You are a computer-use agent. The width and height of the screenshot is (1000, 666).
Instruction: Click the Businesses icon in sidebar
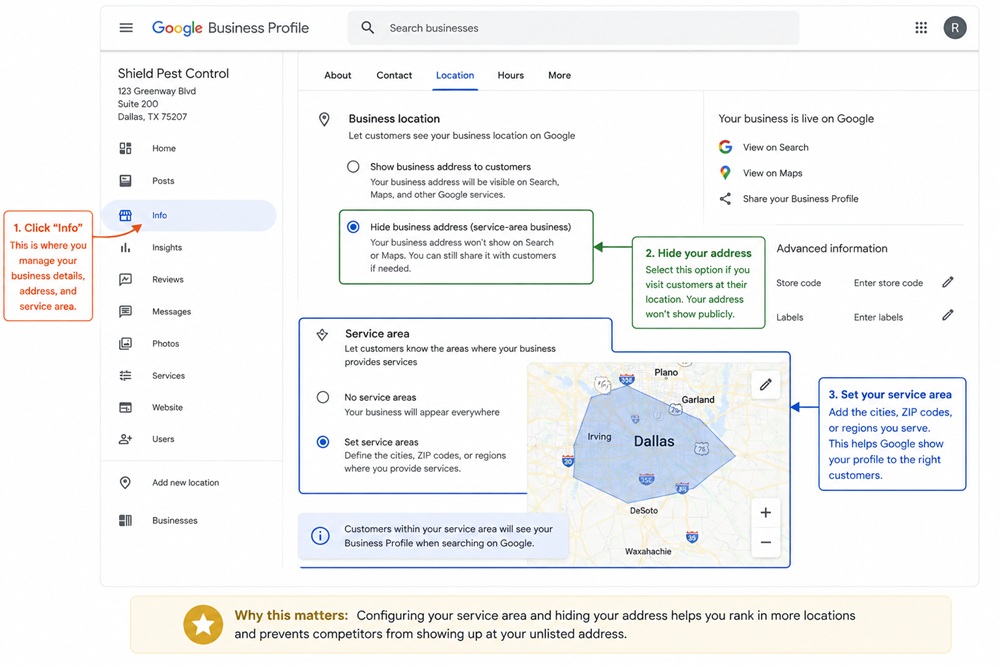126,521
